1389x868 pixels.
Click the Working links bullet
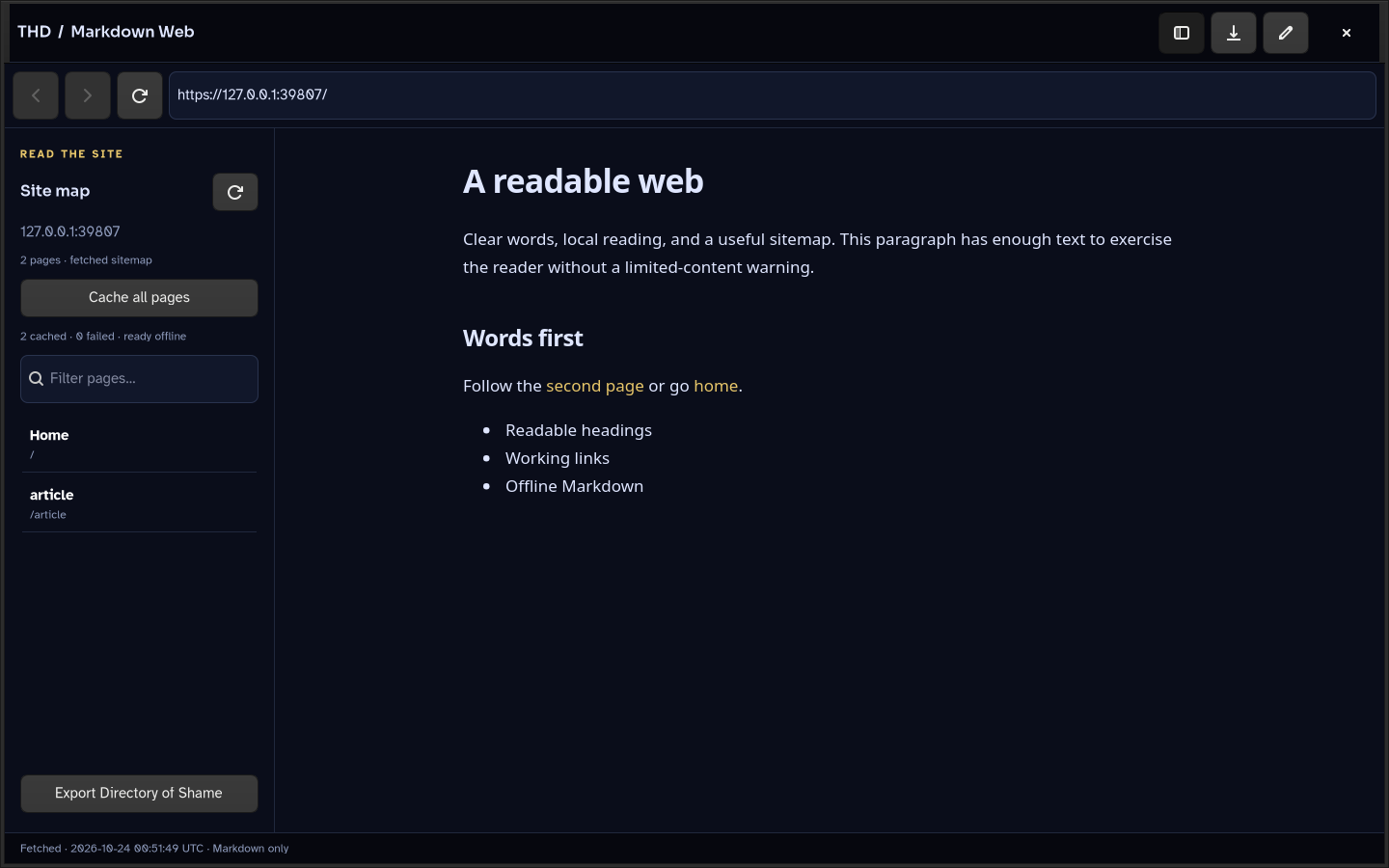point(558,458)
